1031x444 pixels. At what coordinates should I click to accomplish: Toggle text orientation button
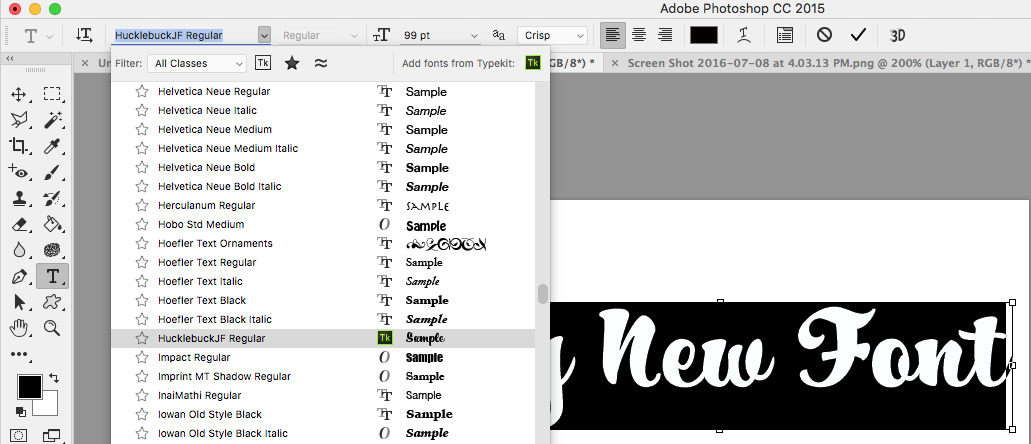pyautogui.click(x=84, y=35)
